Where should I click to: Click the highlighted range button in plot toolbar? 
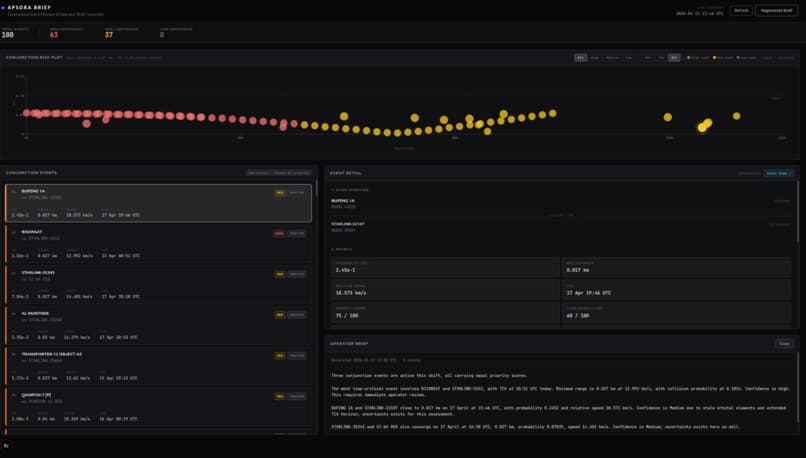click(x=674, y=58)
